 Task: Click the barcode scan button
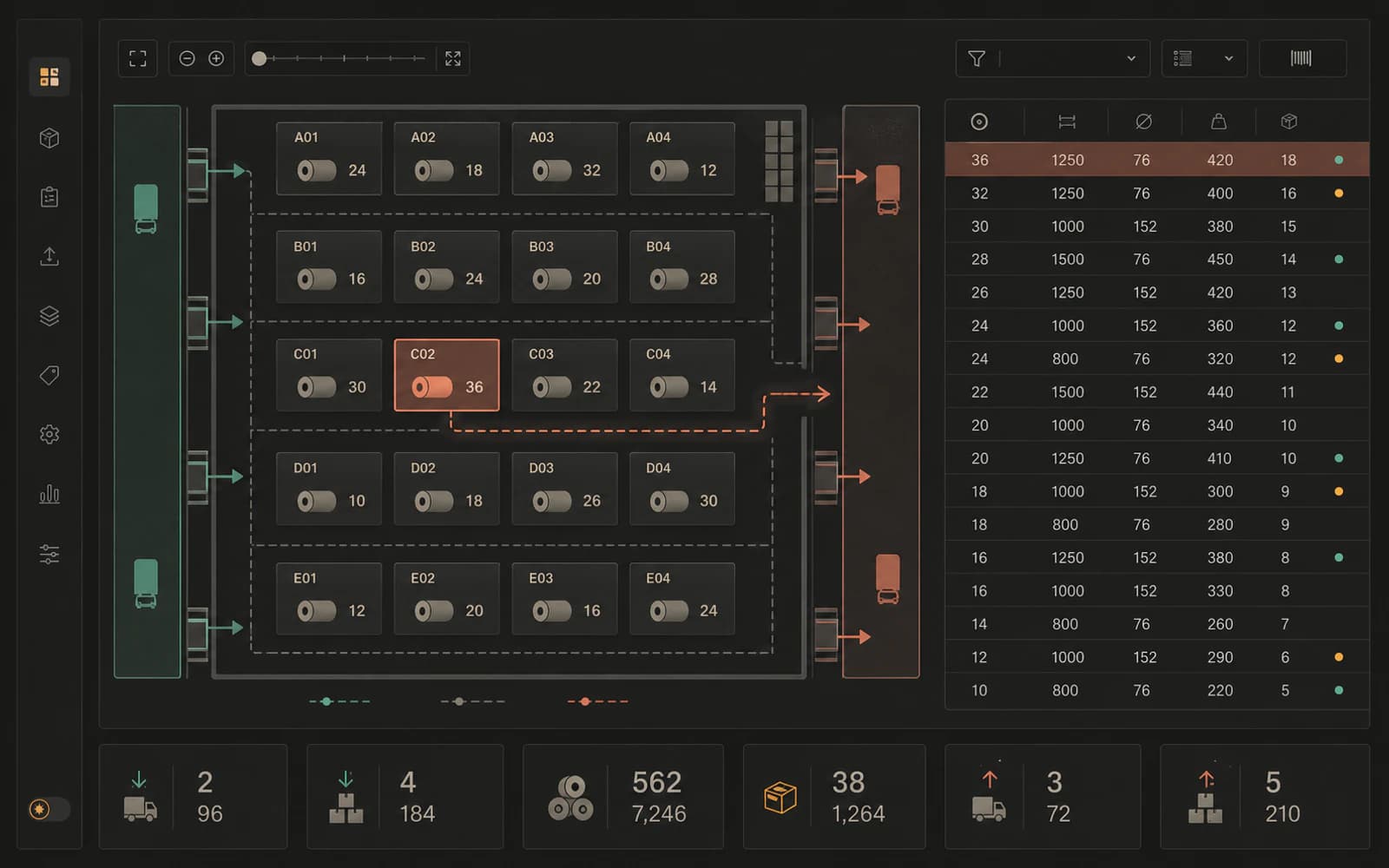[x=1302, y=58]
